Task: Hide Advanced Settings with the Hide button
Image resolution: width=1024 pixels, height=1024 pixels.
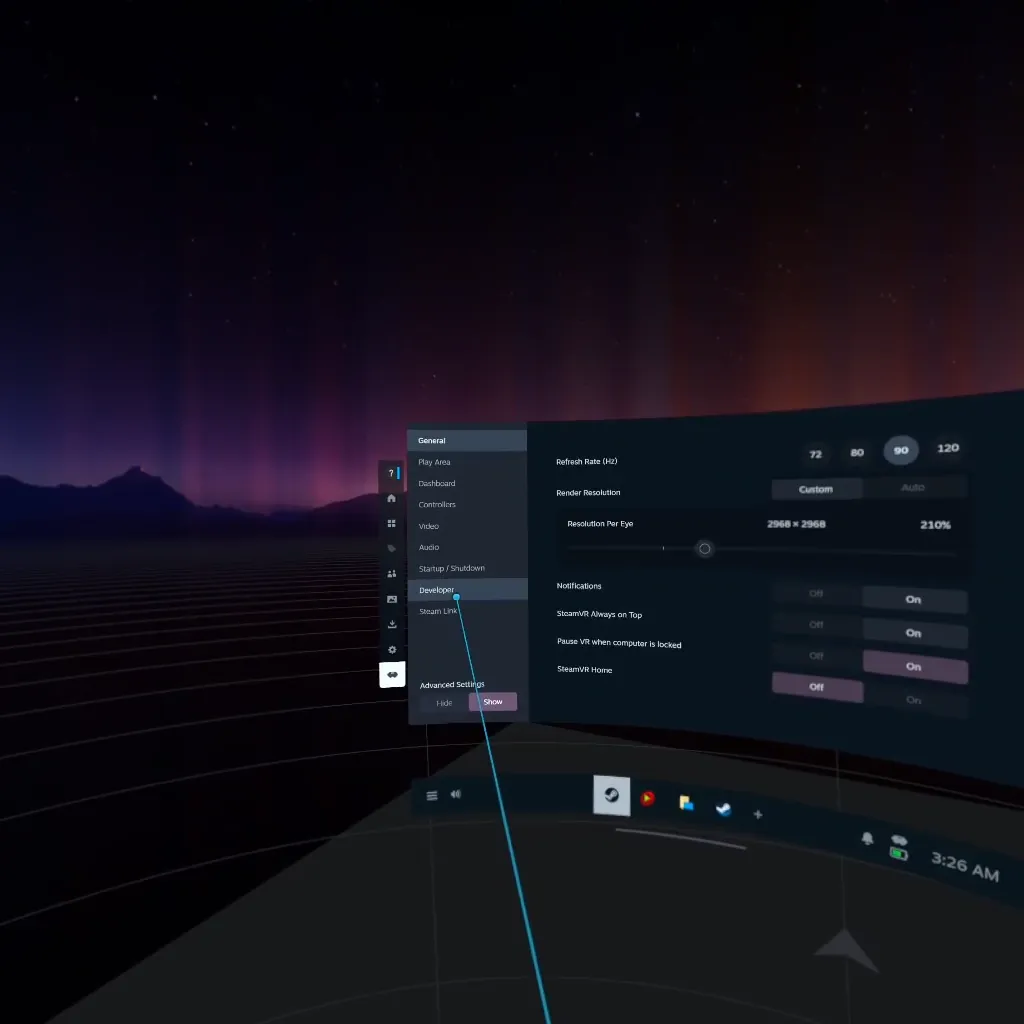Action: tap(444, 703)
